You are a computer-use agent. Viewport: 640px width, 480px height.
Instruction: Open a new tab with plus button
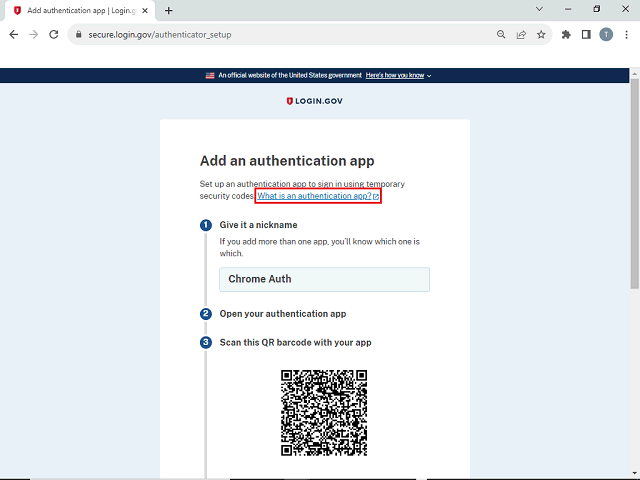(x=168, y=10)
